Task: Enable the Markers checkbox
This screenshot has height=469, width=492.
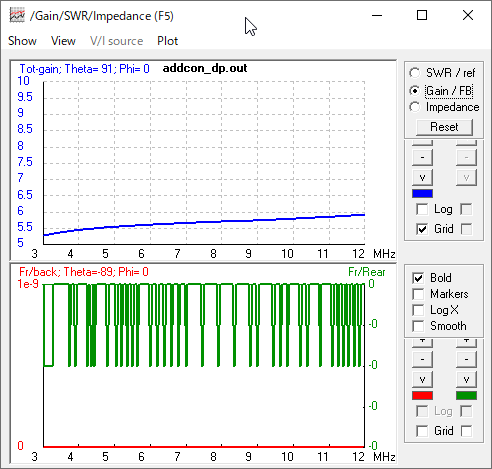Action: click(x=418, y=294)
